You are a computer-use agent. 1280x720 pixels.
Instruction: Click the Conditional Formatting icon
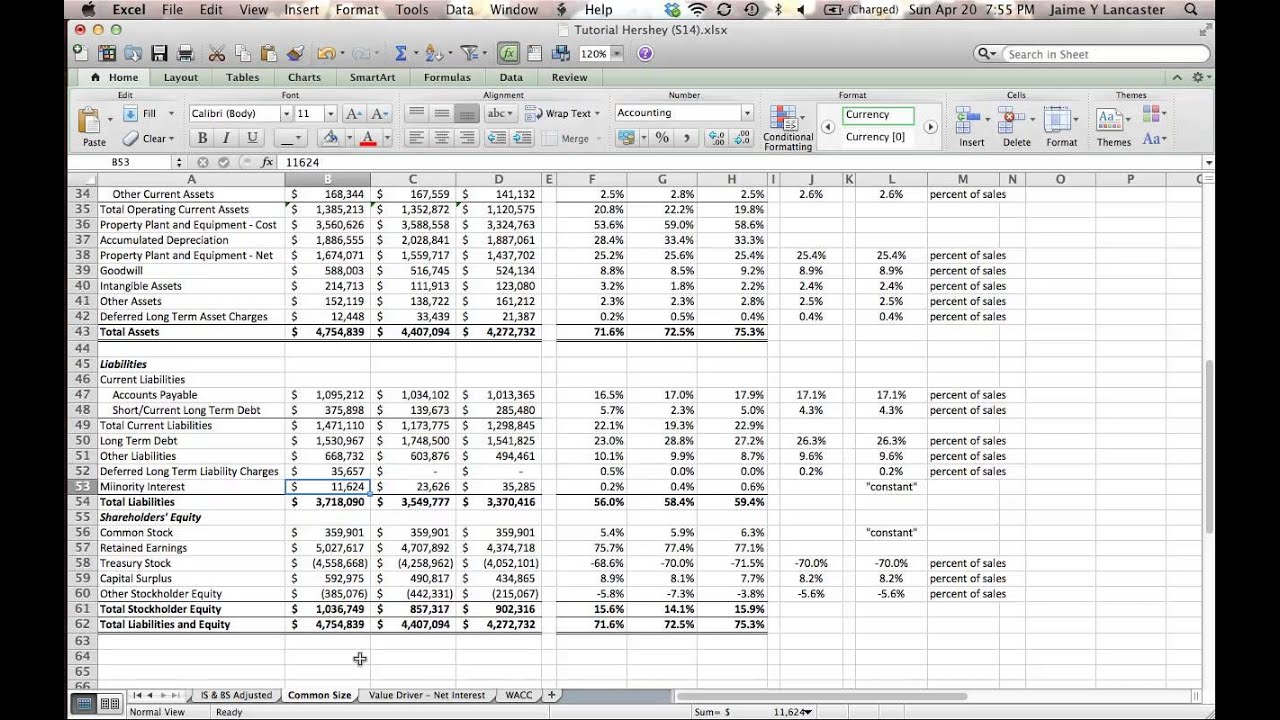click(x=783, y=120)
